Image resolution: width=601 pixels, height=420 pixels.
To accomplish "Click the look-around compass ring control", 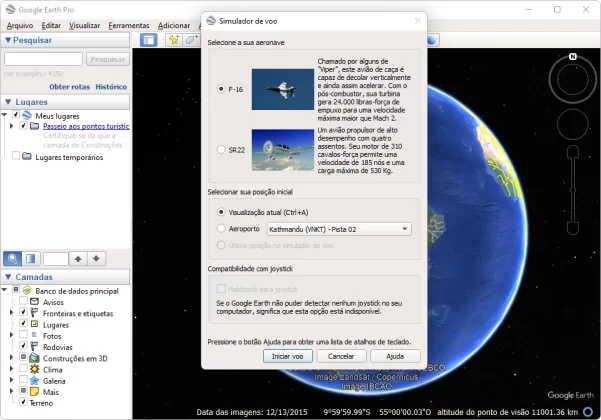I will click(573, 80).
